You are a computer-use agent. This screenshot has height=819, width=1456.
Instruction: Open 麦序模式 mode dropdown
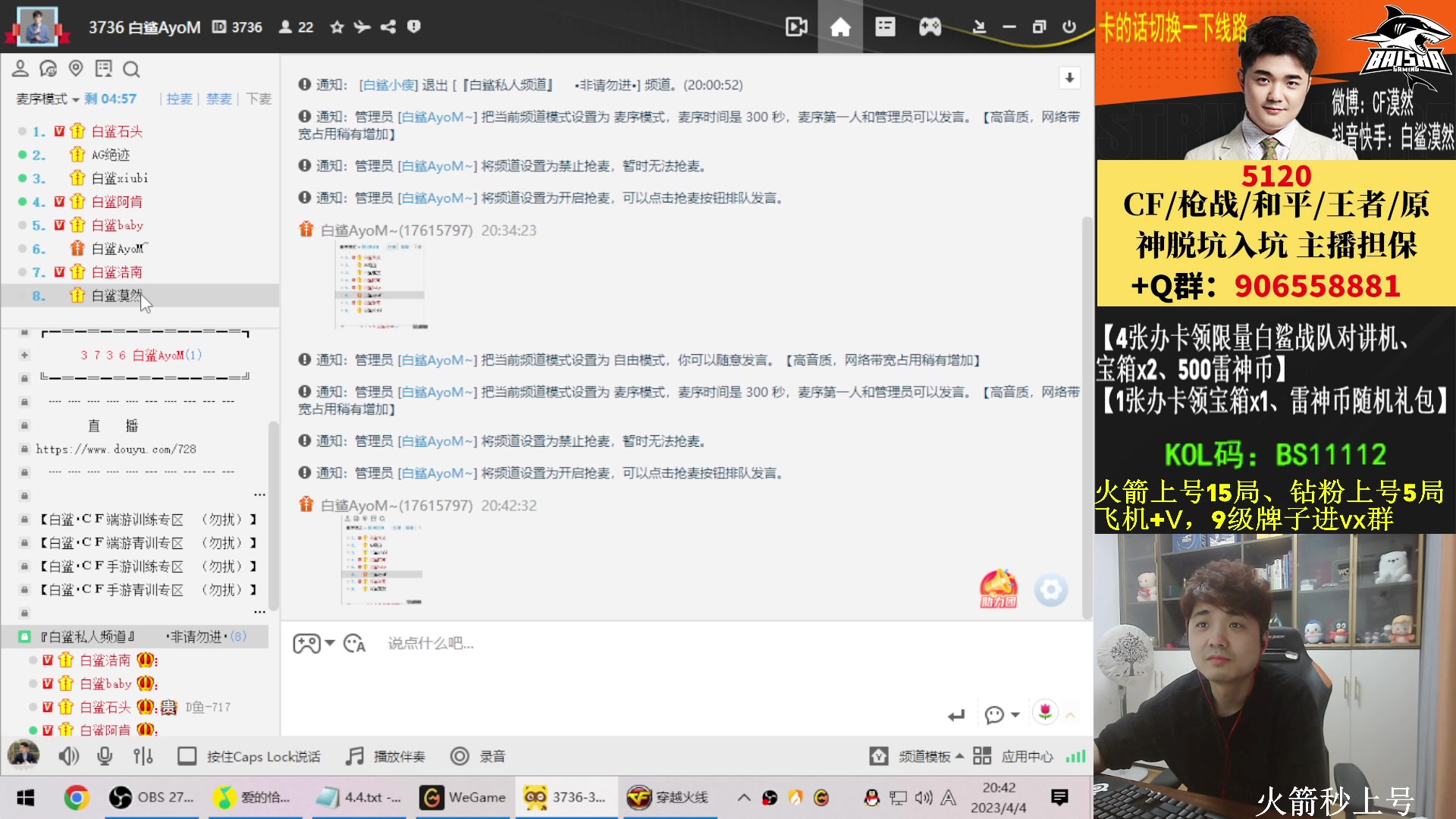(x=47, y=99)
